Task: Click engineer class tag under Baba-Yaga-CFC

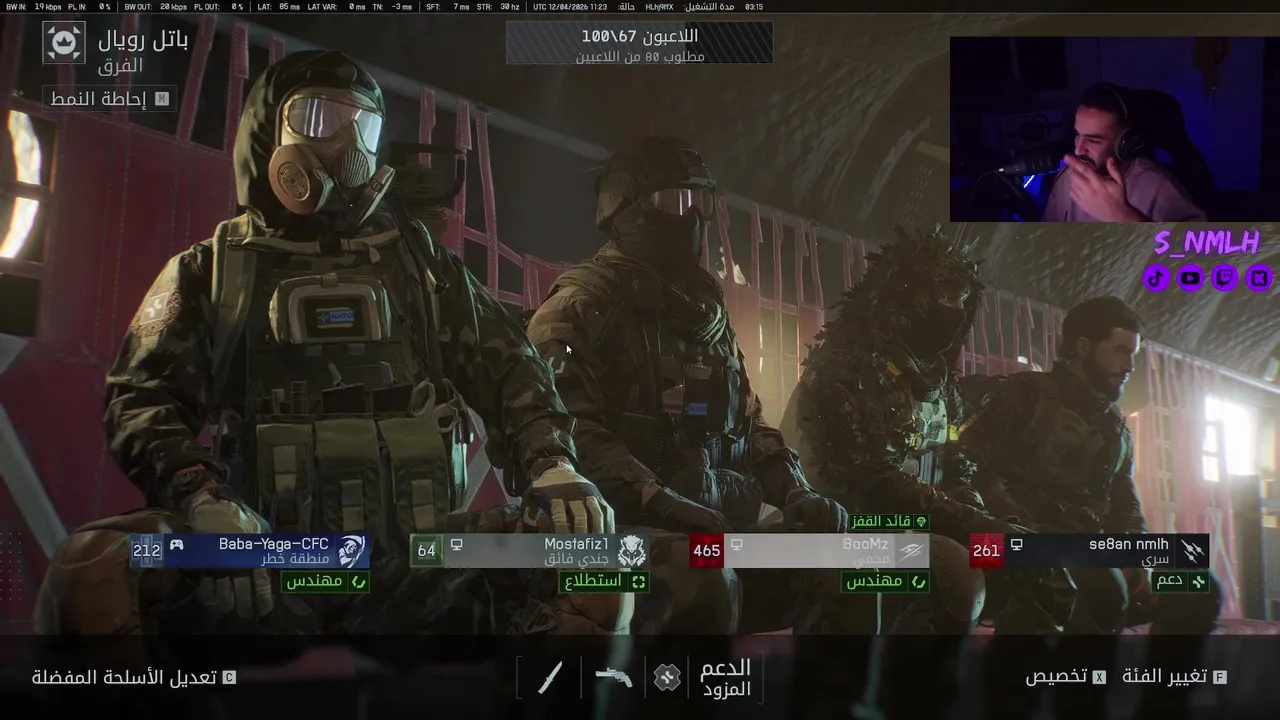Action: click(325, 581)
